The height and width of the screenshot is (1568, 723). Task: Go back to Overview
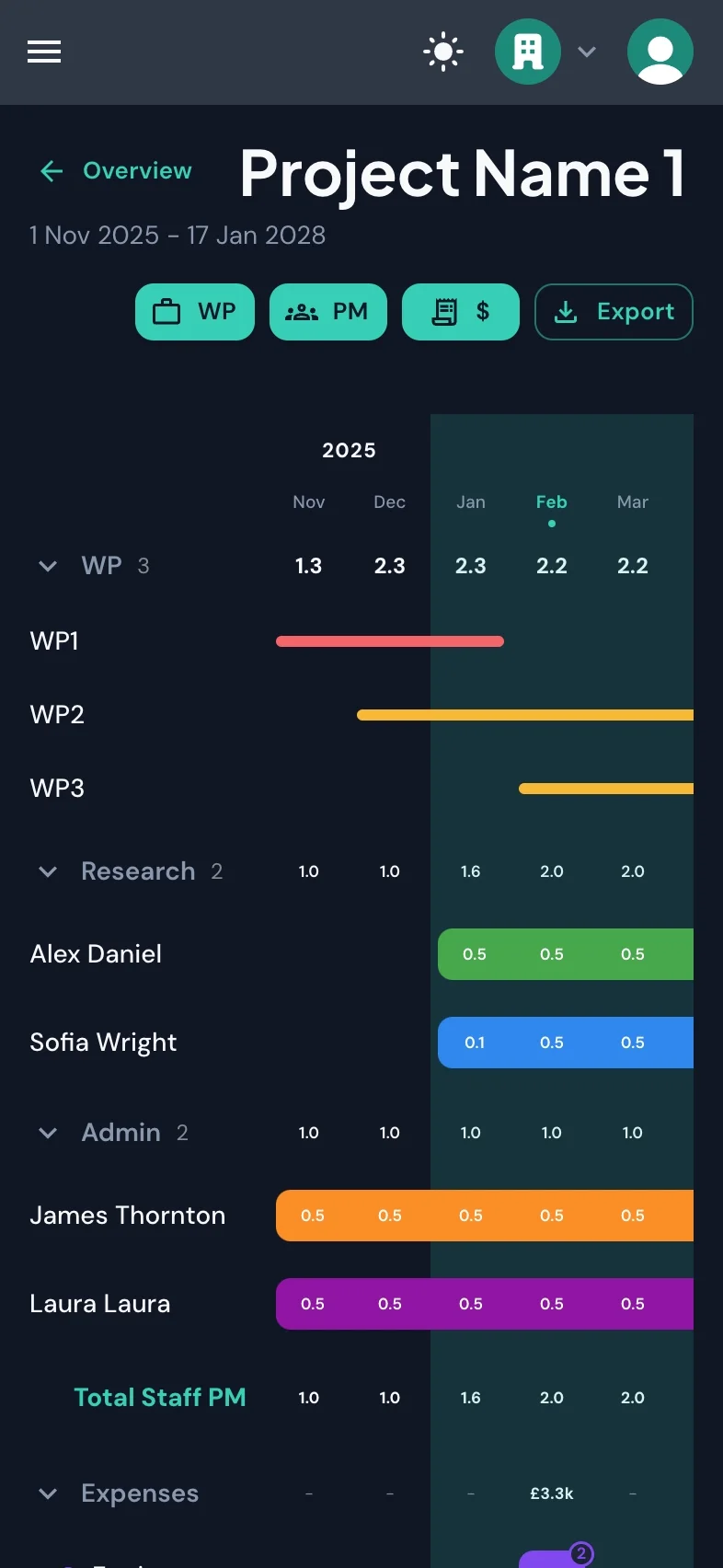[x=116, y=171]
